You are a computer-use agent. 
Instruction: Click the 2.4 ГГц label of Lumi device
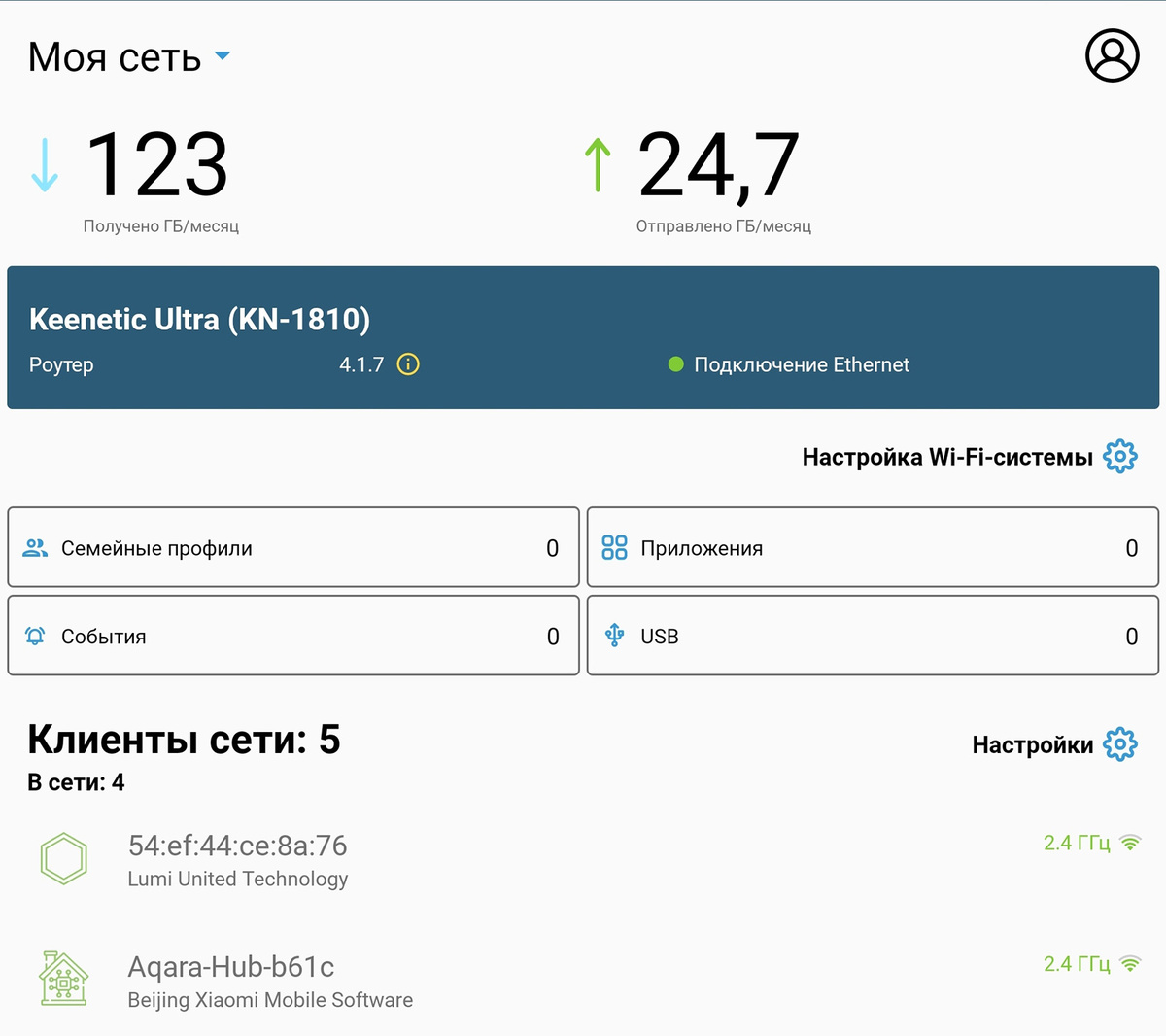click(x=1077, y=843)
